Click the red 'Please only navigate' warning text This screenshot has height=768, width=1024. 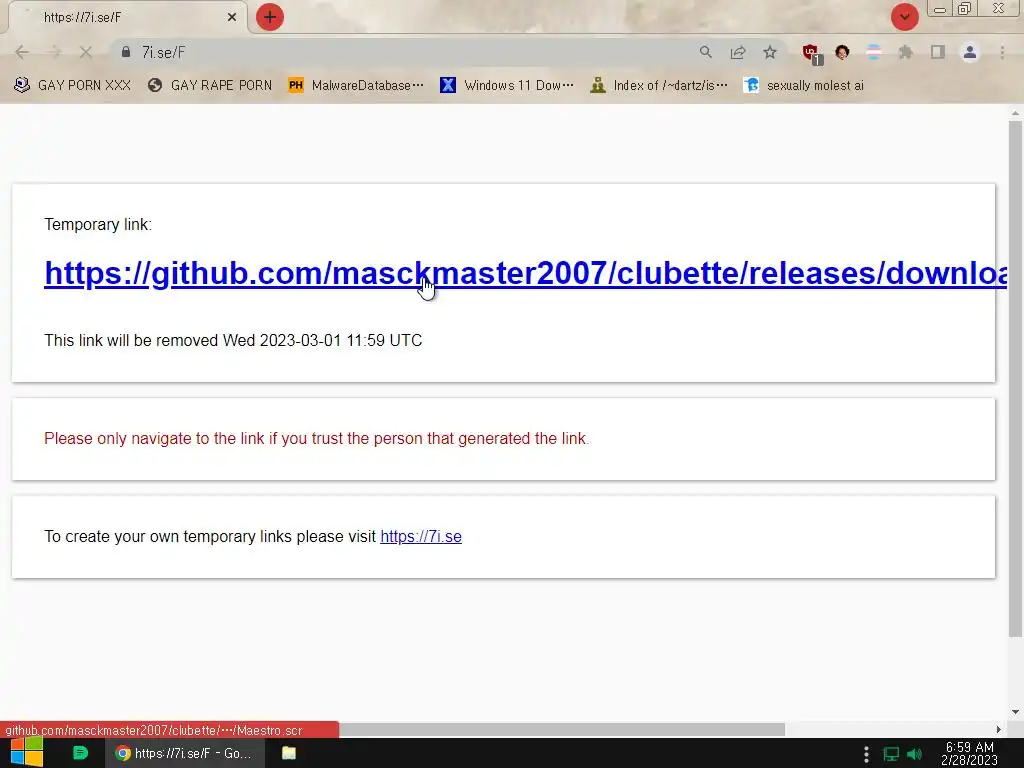click(x=317, y=439)
